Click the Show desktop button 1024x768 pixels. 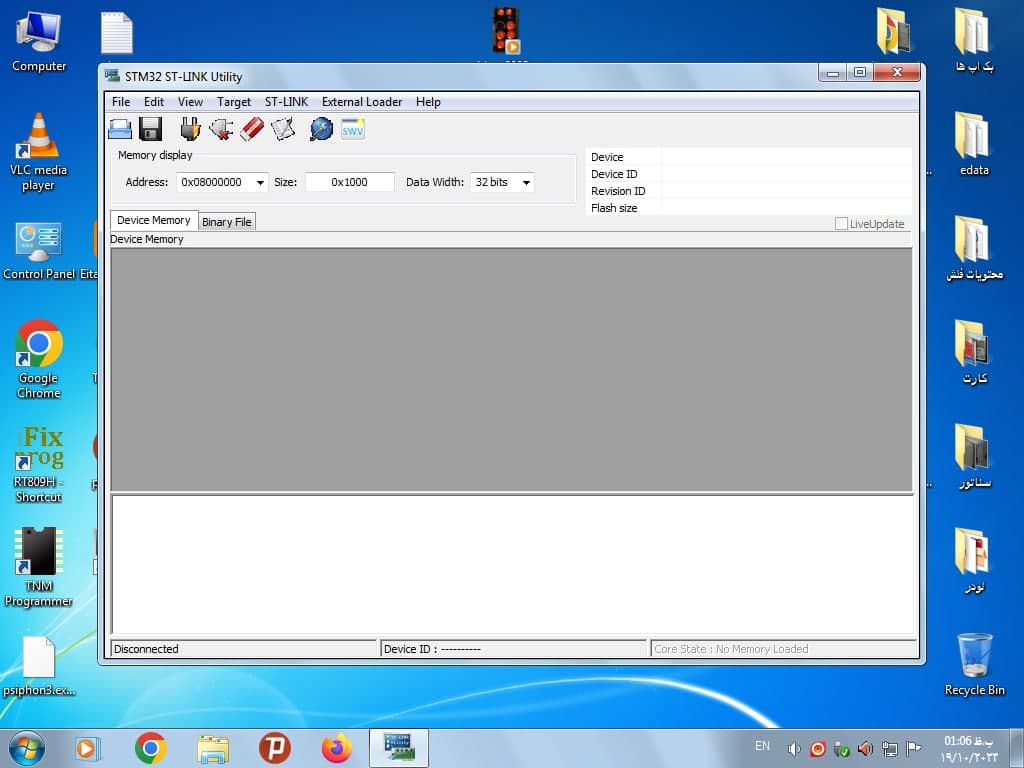click(x=1016, y=748)
